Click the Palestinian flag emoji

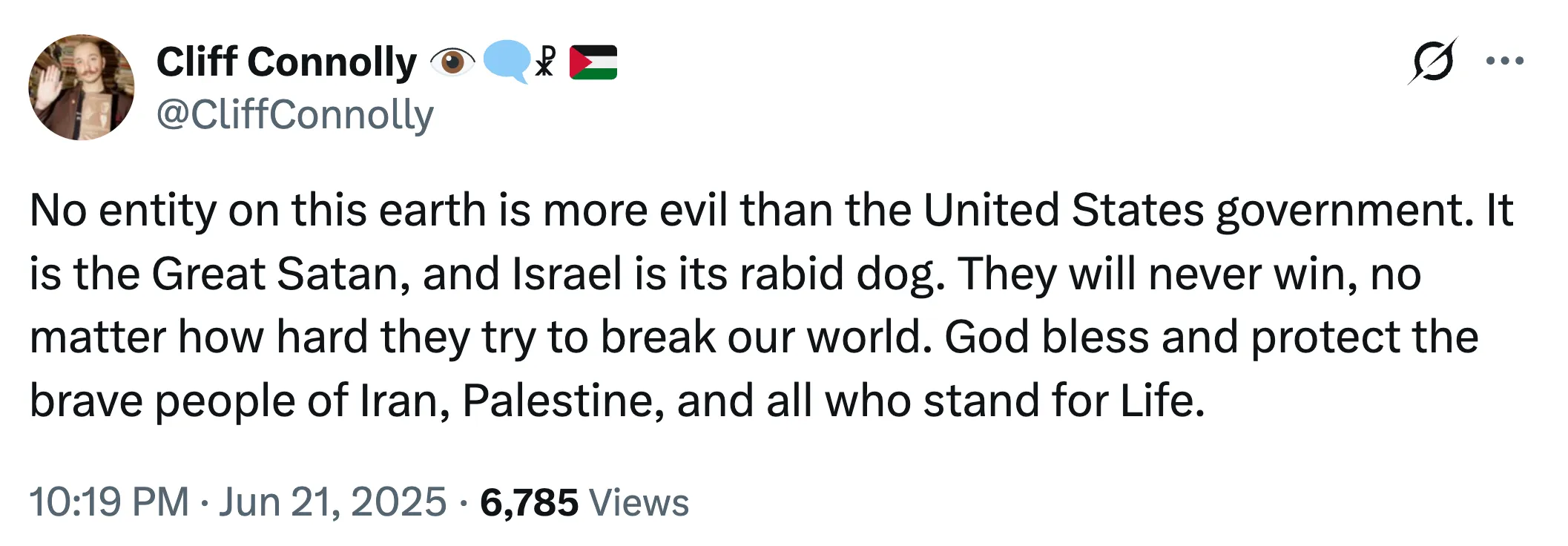tap(593, 62)
